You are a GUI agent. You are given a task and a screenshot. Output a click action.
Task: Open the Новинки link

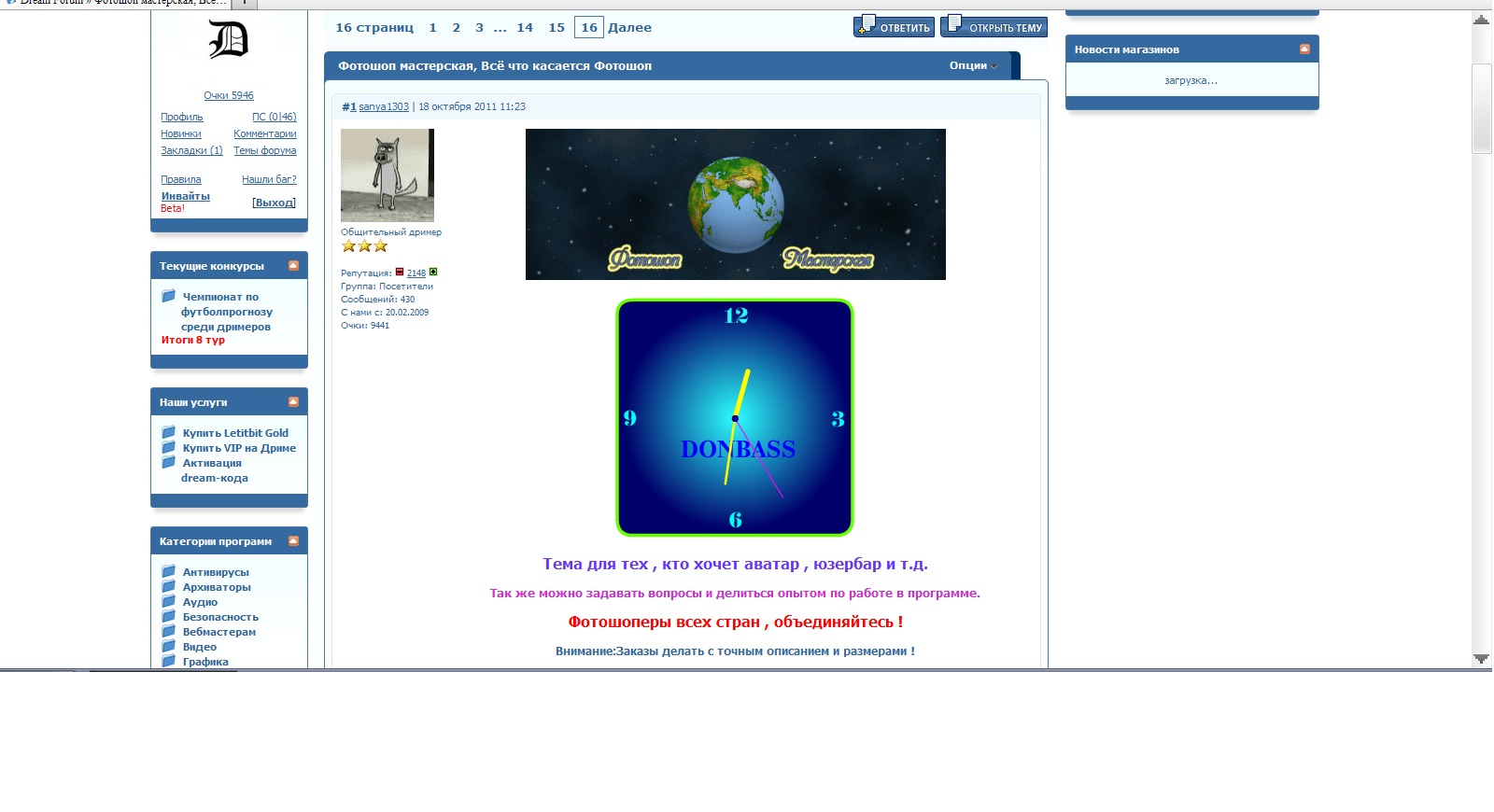pyautogui.click(x=180, y=133)
